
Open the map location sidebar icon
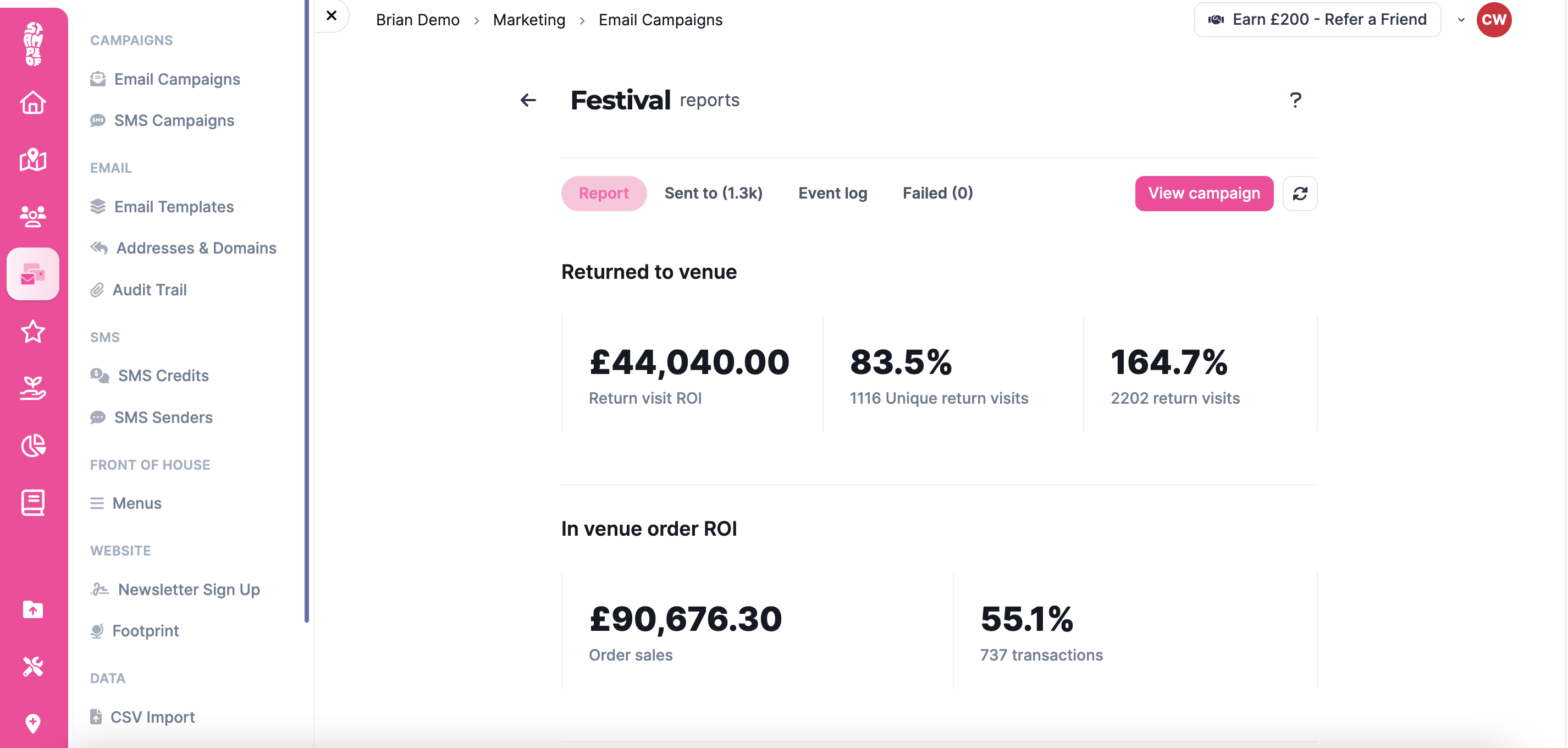pos(33,159)
